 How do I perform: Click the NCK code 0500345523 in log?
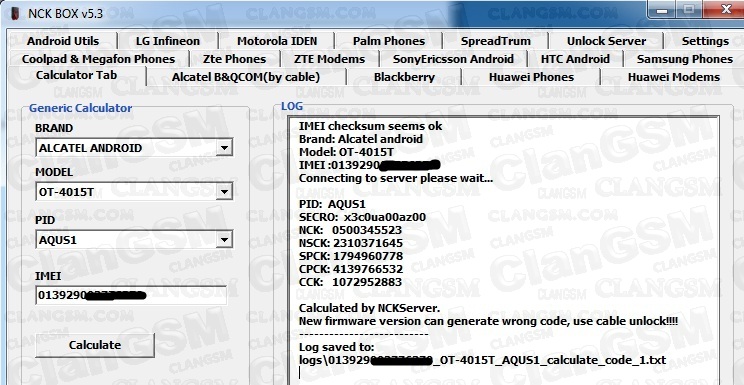pyautogui.click(x=367, y=230)
